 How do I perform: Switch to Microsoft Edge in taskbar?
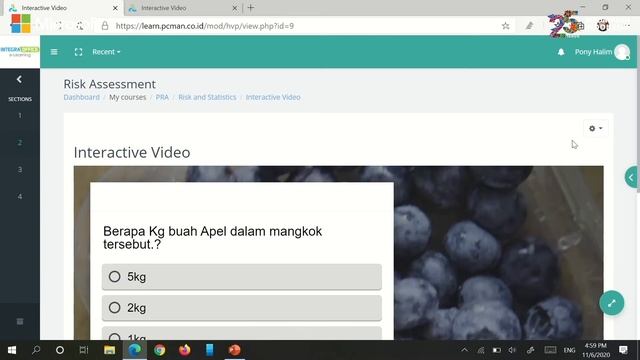135,350
